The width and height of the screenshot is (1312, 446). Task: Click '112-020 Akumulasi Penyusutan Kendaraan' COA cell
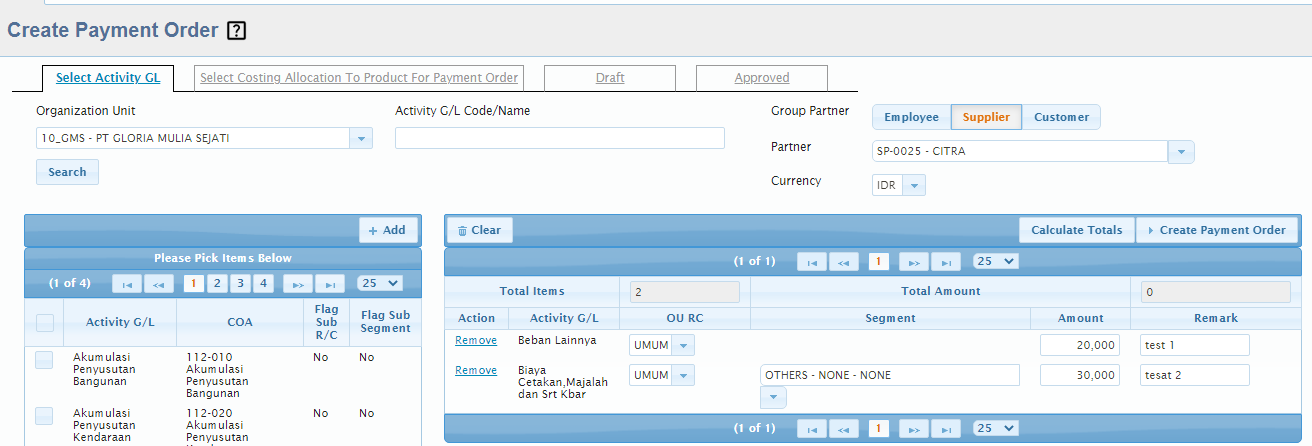point(240,425)
